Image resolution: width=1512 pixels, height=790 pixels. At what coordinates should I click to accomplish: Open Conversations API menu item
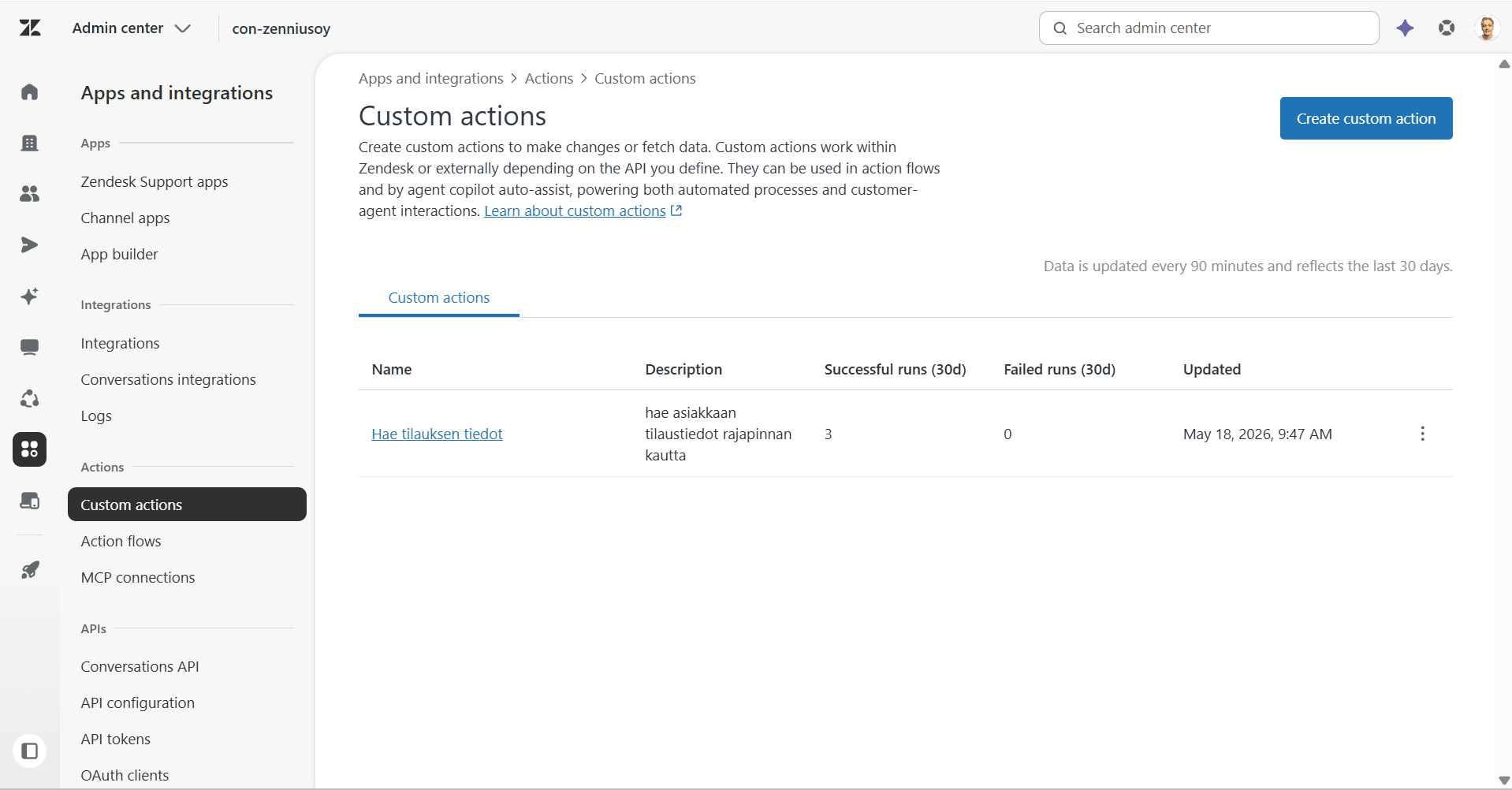(140, 667)
